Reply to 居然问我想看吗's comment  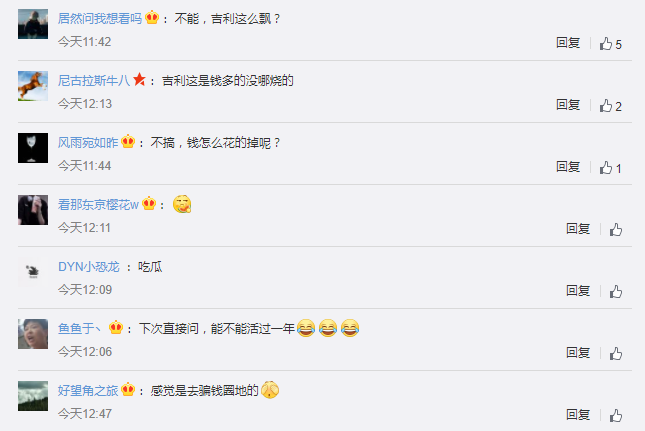pos(568,43)
